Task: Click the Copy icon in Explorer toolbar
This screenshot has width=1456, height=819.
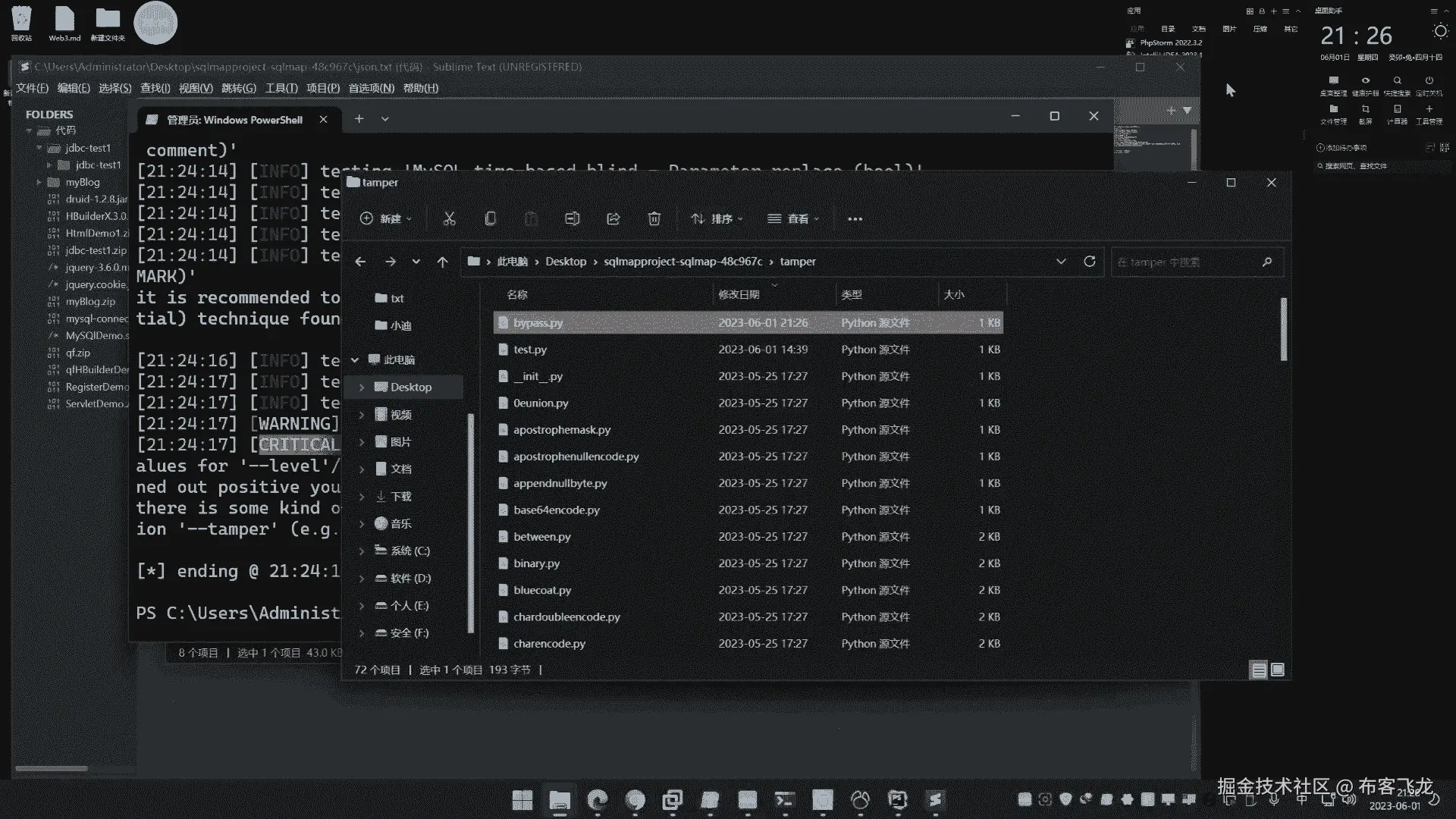Action: 491,219
